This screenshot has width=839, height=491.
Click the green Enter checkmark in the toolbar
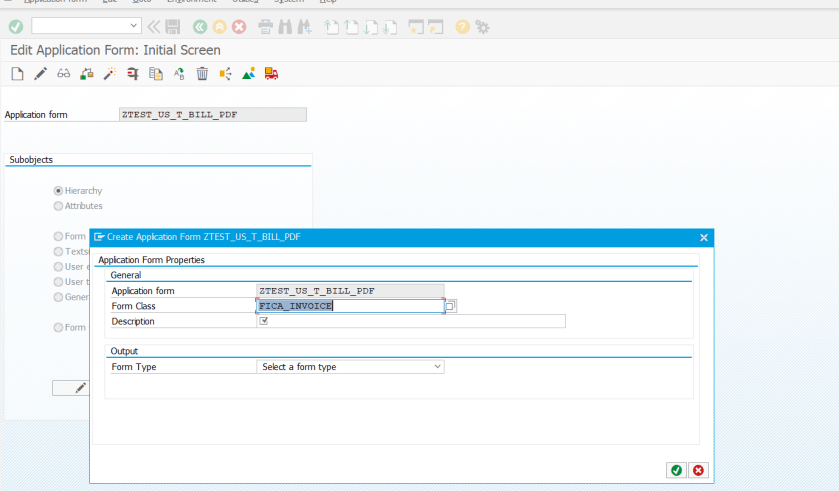[x=16, y=26]
